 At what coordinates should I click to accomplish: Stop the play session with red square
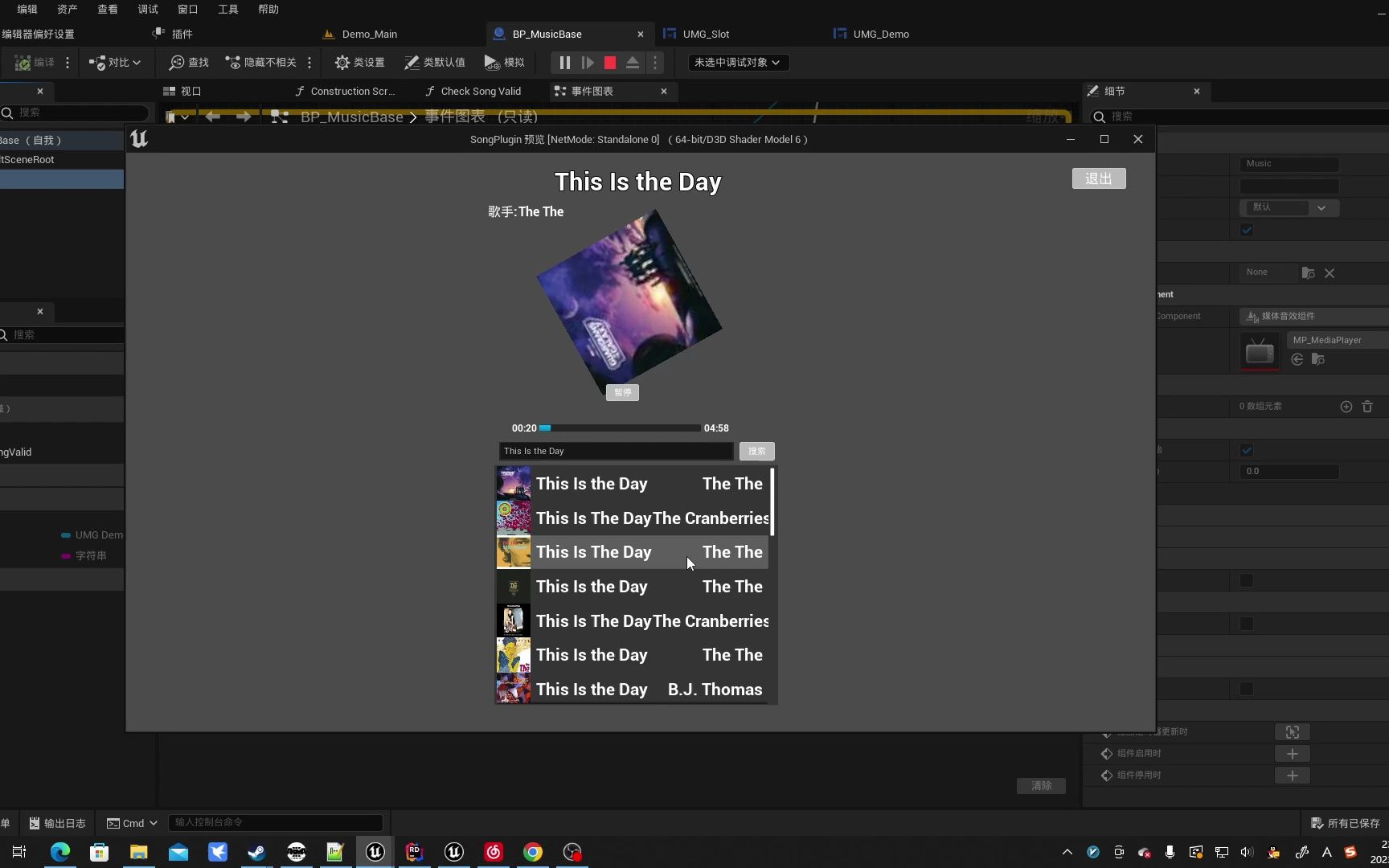(610, 63)
